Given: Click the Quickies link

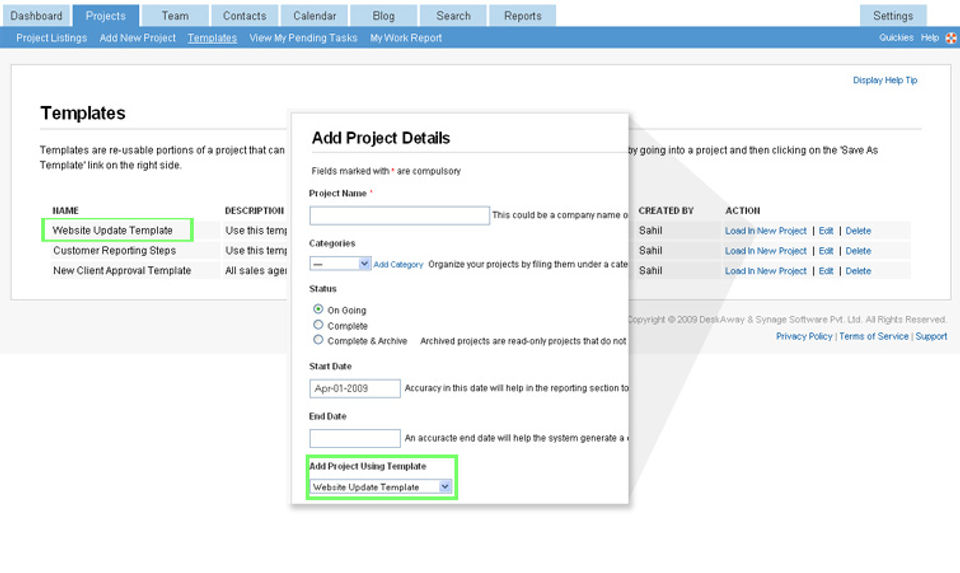Looking at the screenshot, I should [x=896, y=38].
